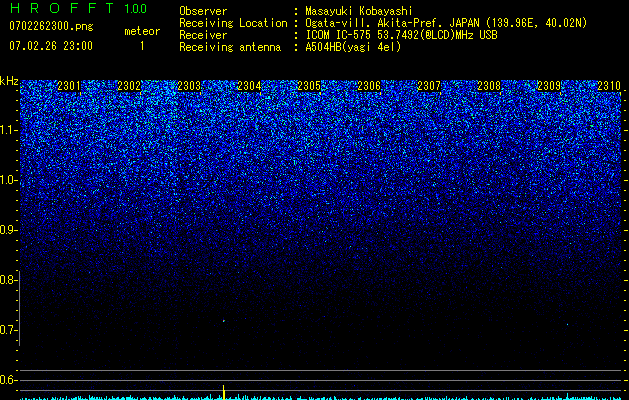The width and height of the screenshot is (629, 400).
Task: Click the 2306 time marker
Action: [x=369, y=86]
